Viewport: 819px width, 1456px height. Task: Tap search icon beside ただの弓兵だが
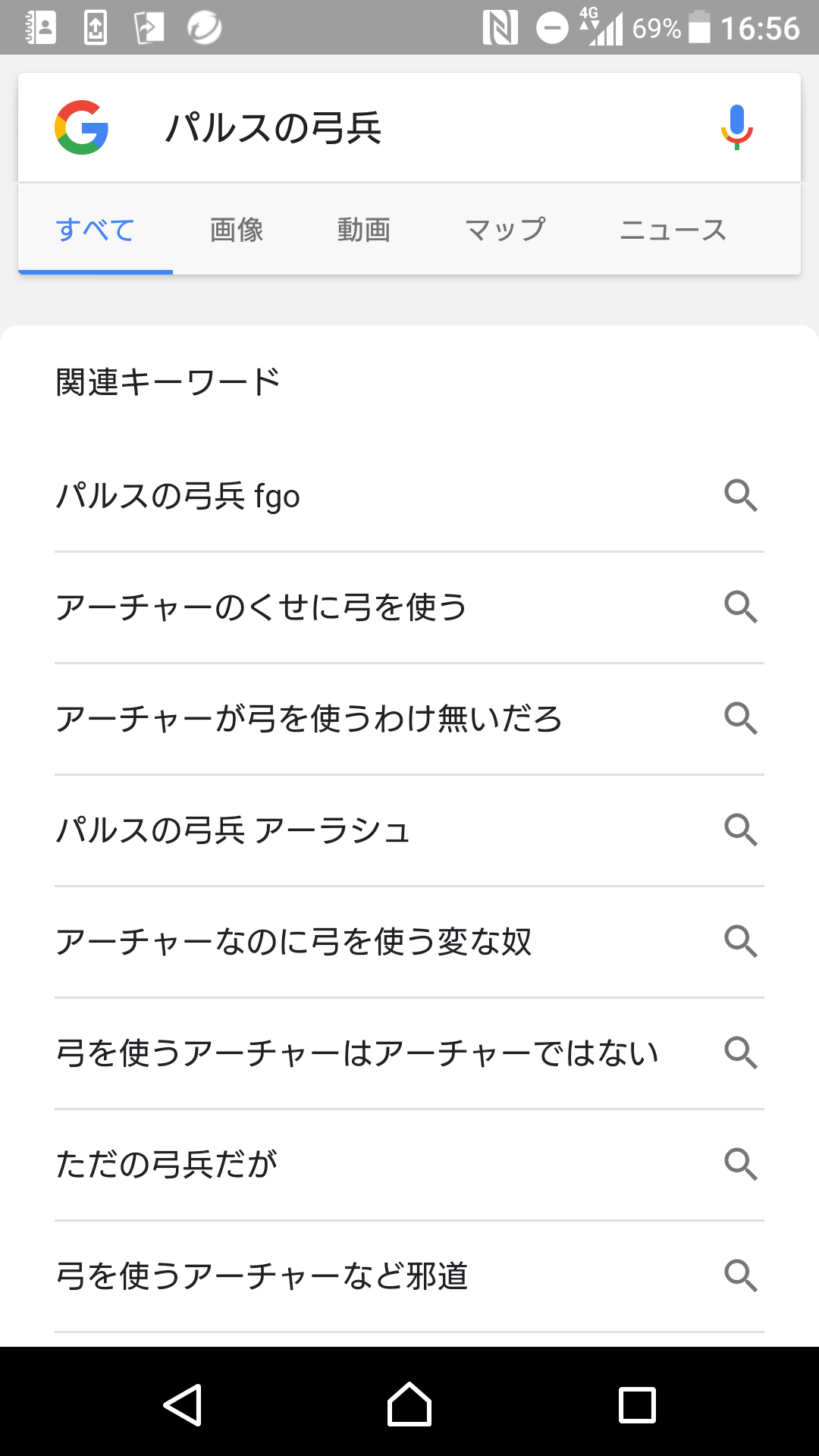pos(741,1164)
